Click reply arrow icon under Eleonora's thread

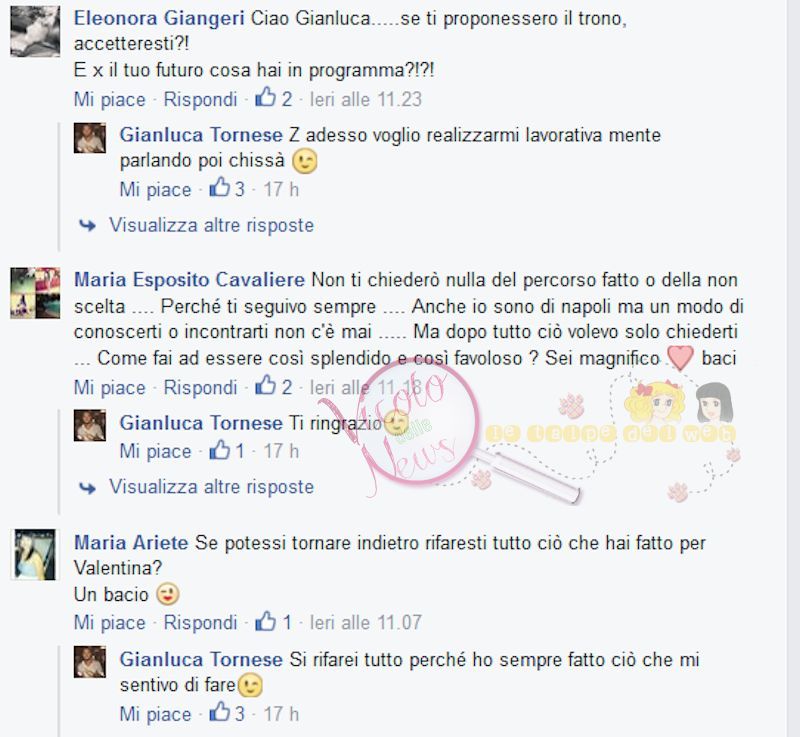pyautogui.click(x=88, y=225)
